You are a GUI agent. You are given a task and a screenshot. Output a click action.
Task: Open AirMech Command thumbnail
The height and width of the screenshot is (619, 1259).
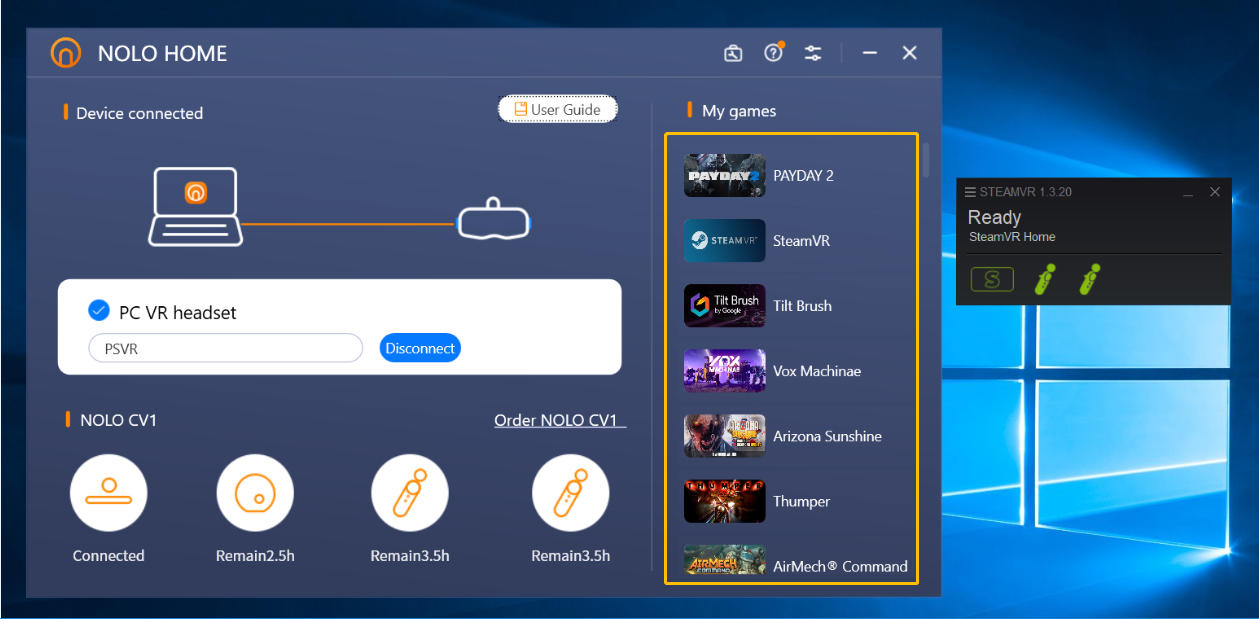pos(724,562)
